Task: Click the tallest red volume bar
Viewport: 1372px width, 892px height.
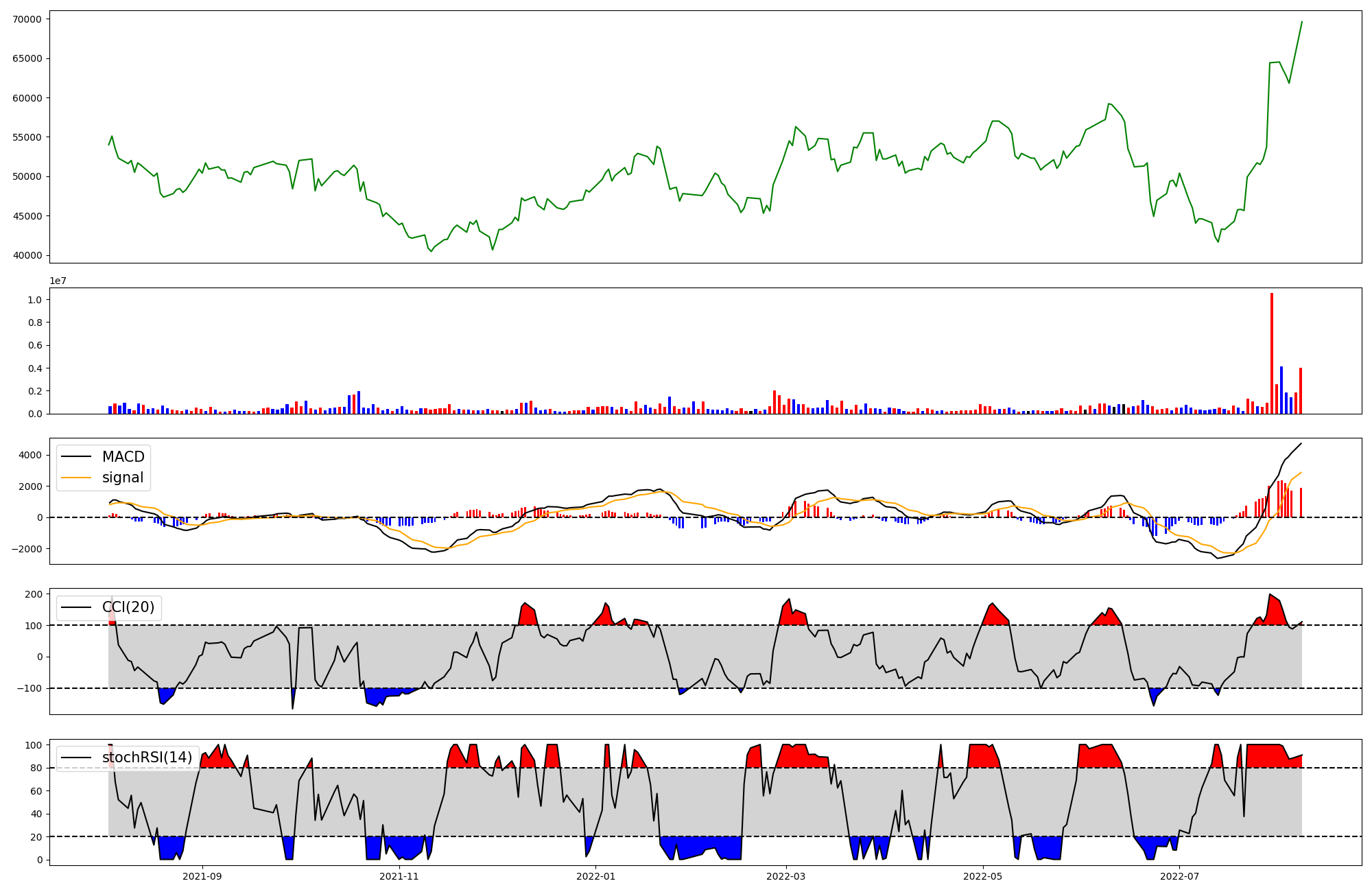Action: (1271, 353)
